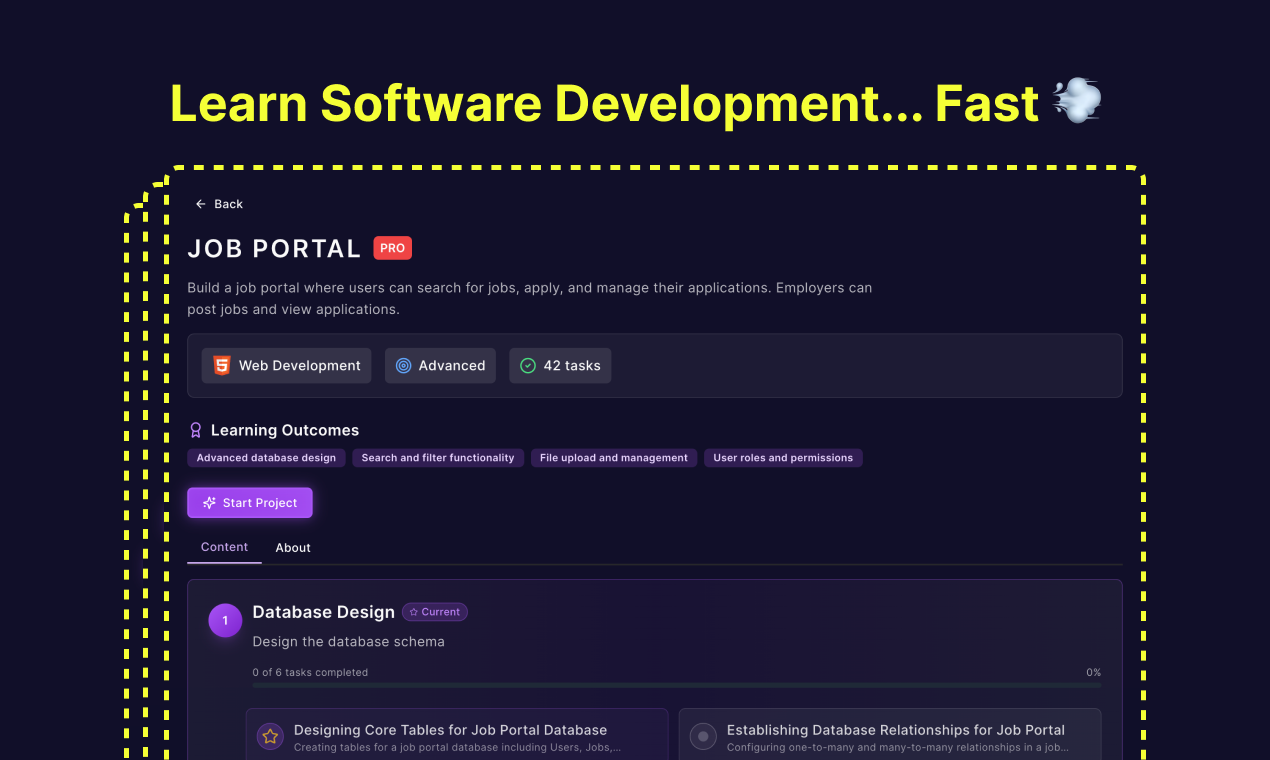Click the circle icon beside Establishing Database Relationships
This screenshot has width=1270, height=760.
click(x=703, y=737)
